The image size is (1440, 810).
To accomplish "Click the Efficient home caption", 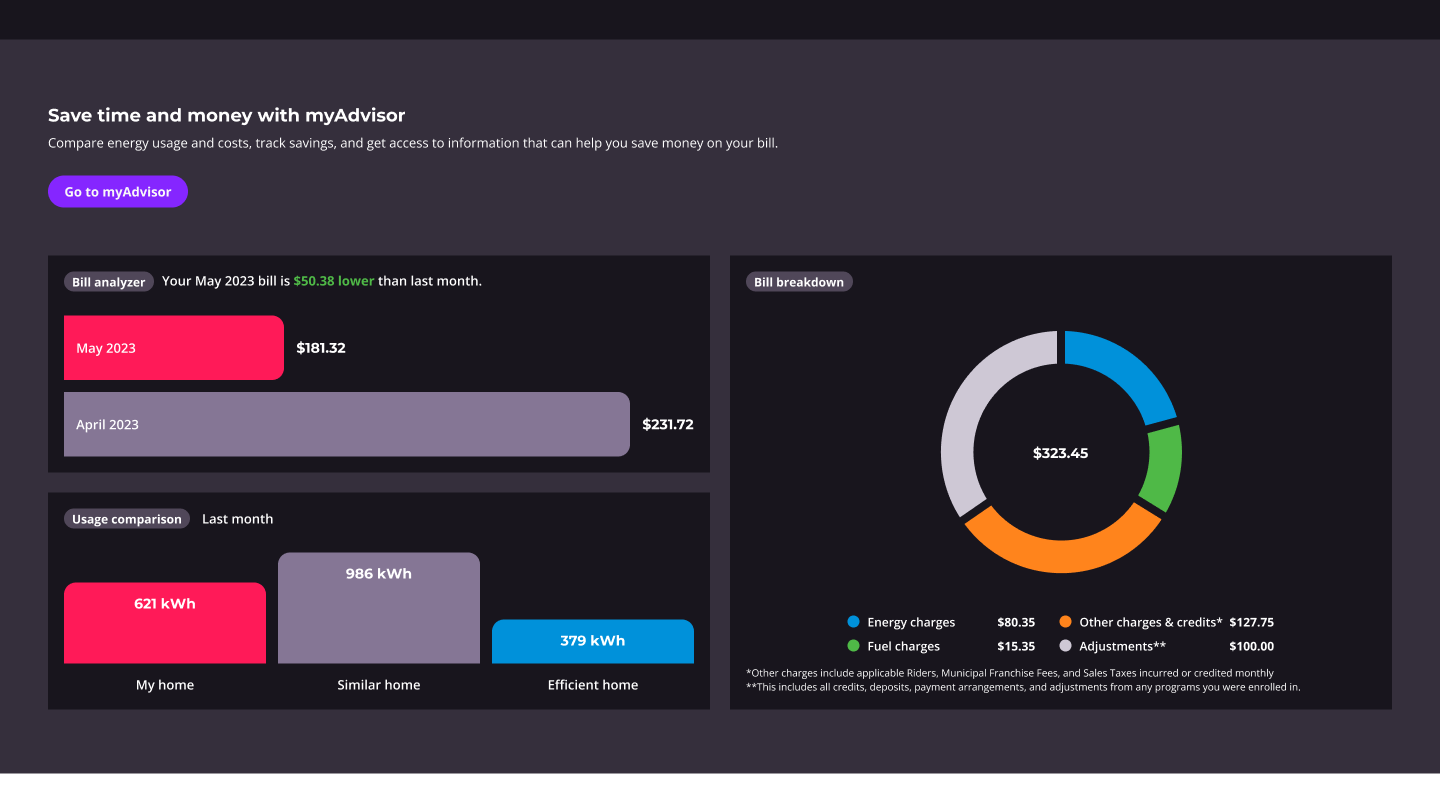I will click(x=593, y=685).
